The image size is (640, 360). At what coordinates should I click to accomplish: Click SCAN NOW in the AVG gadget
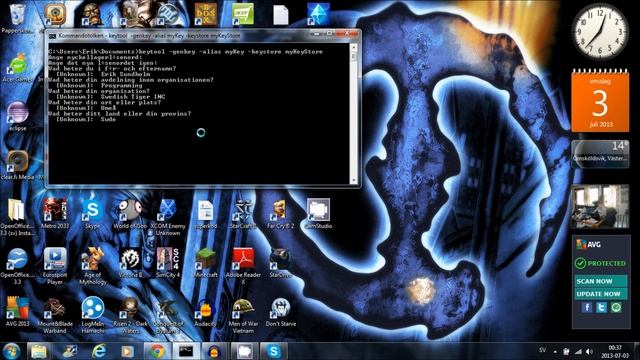point(601,281)
